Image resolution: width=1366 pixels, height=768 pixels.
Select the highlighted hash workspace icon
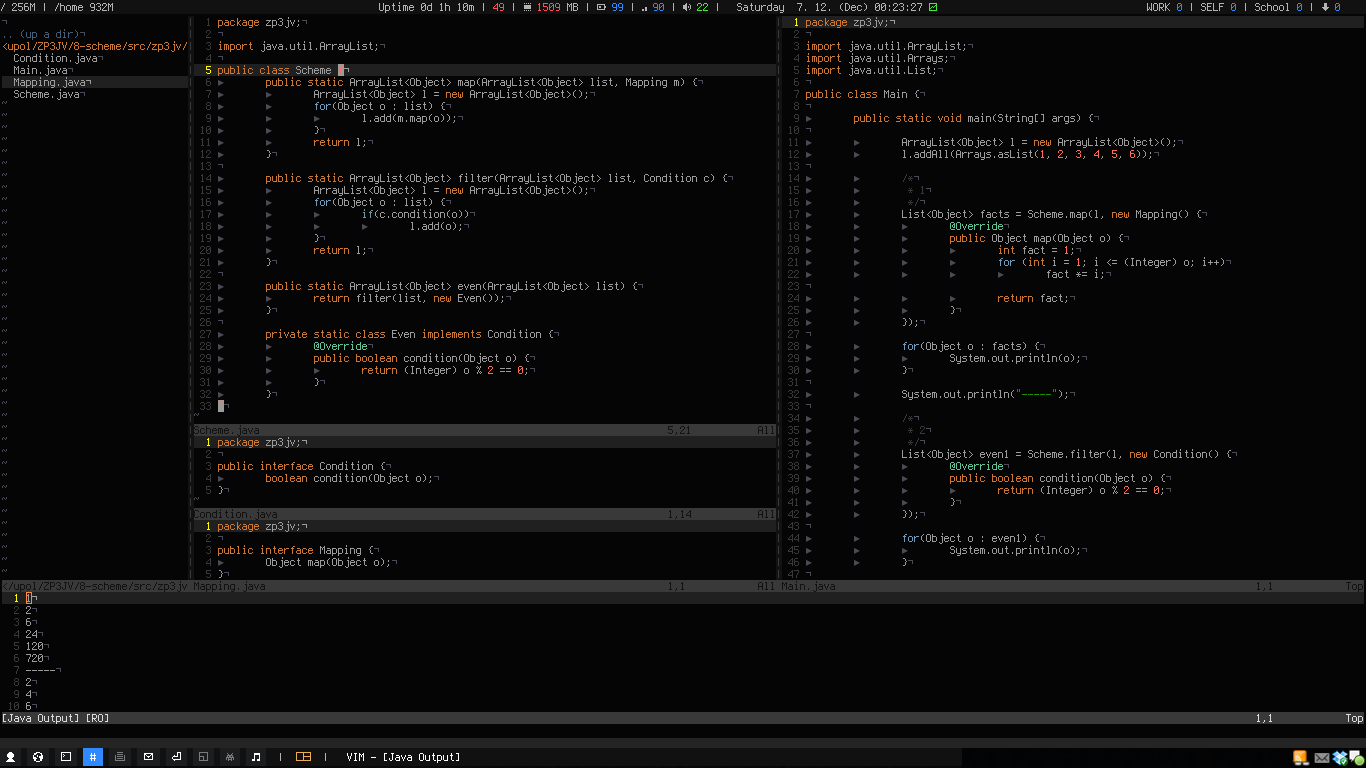(93, 757)
